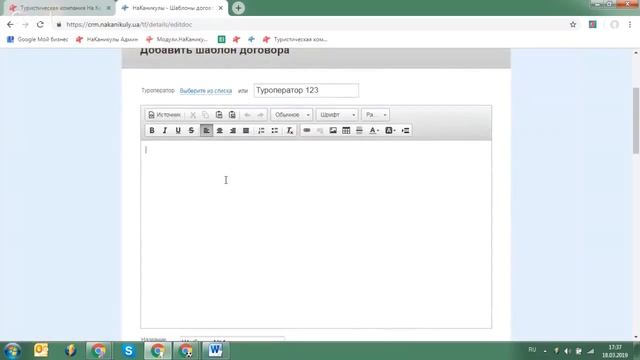
Task: Click Paste as plain text icon
Action: (232, 115)
